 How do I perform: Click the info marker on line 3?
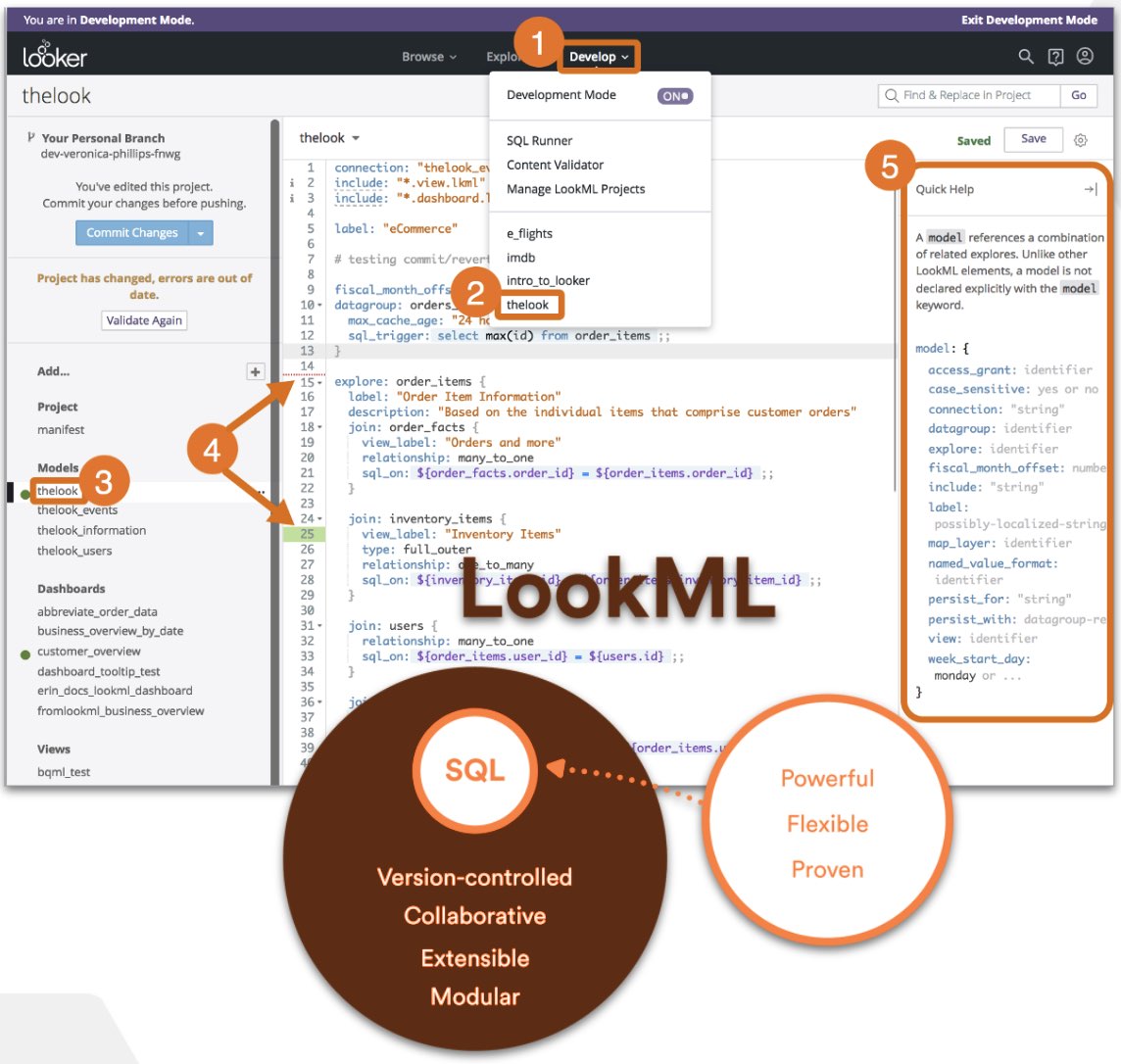coord(292,198)
